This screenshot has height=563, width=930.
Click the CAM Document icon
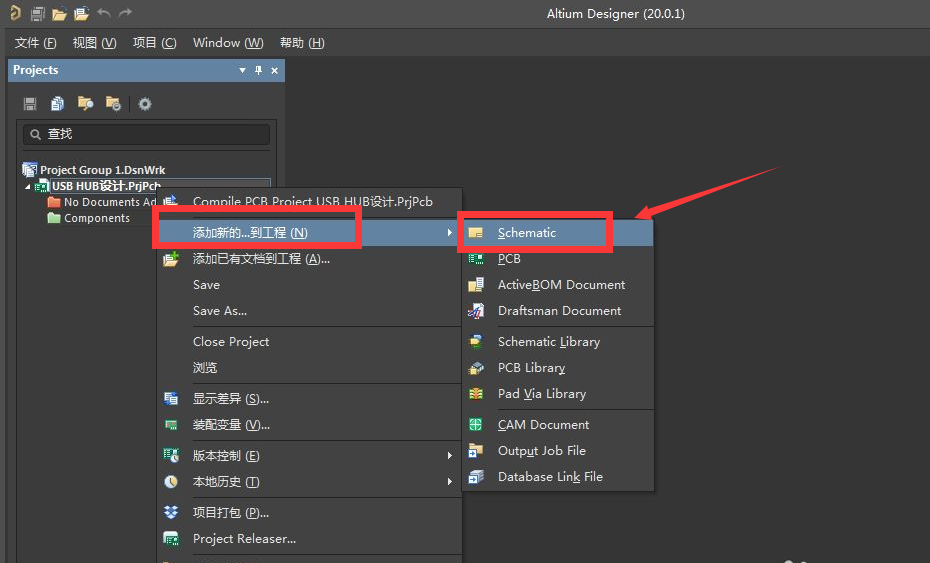pyautogui.click(x=476, y=425)
